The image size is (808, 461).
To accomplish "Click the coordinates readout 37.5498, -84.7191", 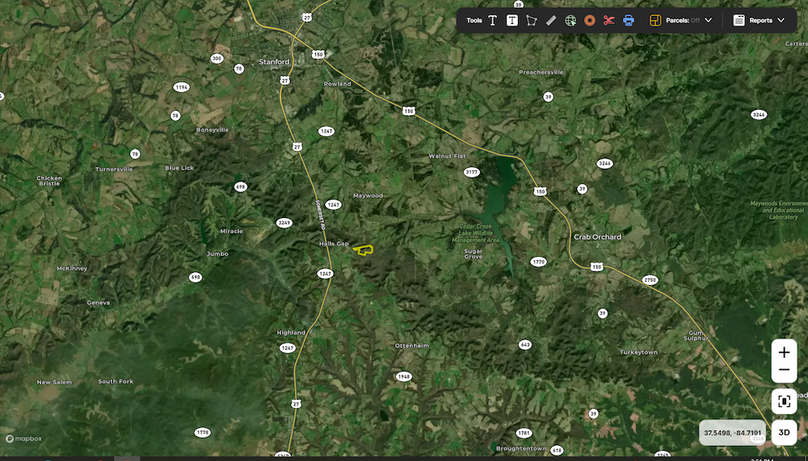I will [x=732, y=433].
